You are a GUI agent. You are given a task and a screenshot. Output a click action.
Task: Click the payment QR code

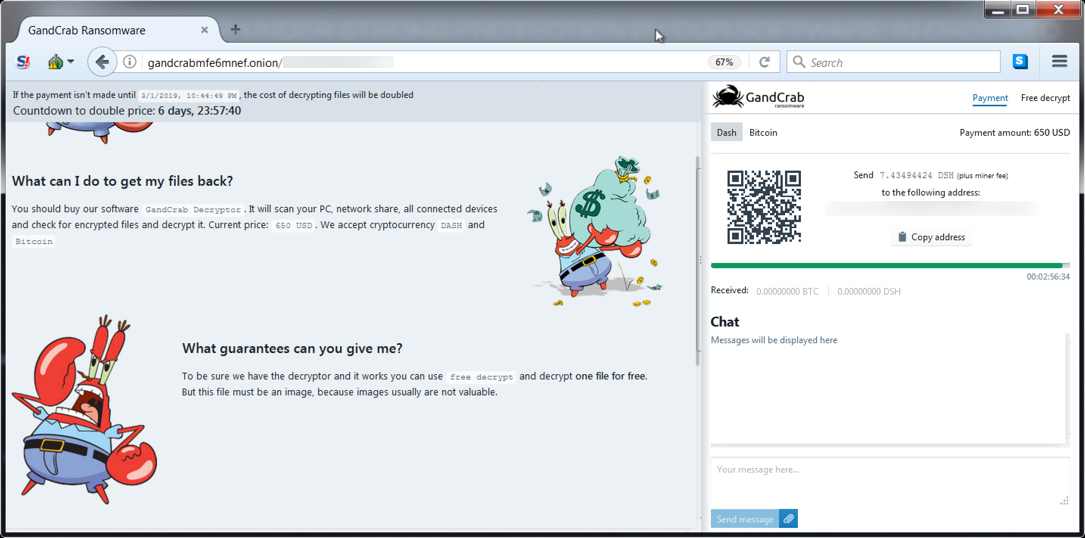click(x=764, y=206)
